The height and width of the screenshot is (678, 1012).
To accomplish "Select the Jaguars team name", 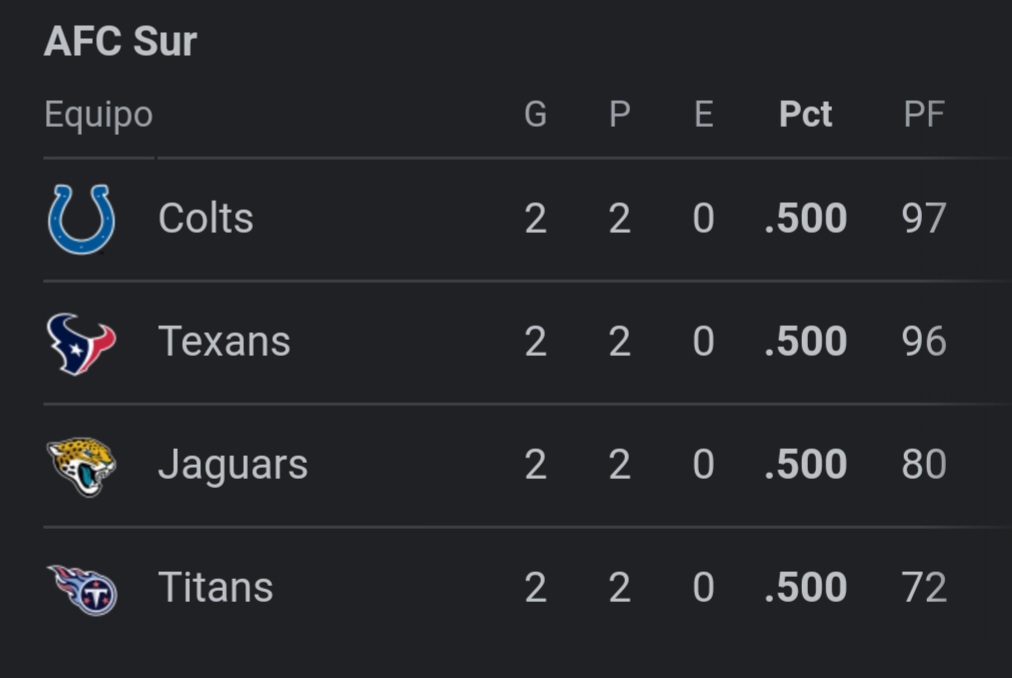I will click(232, 465).
